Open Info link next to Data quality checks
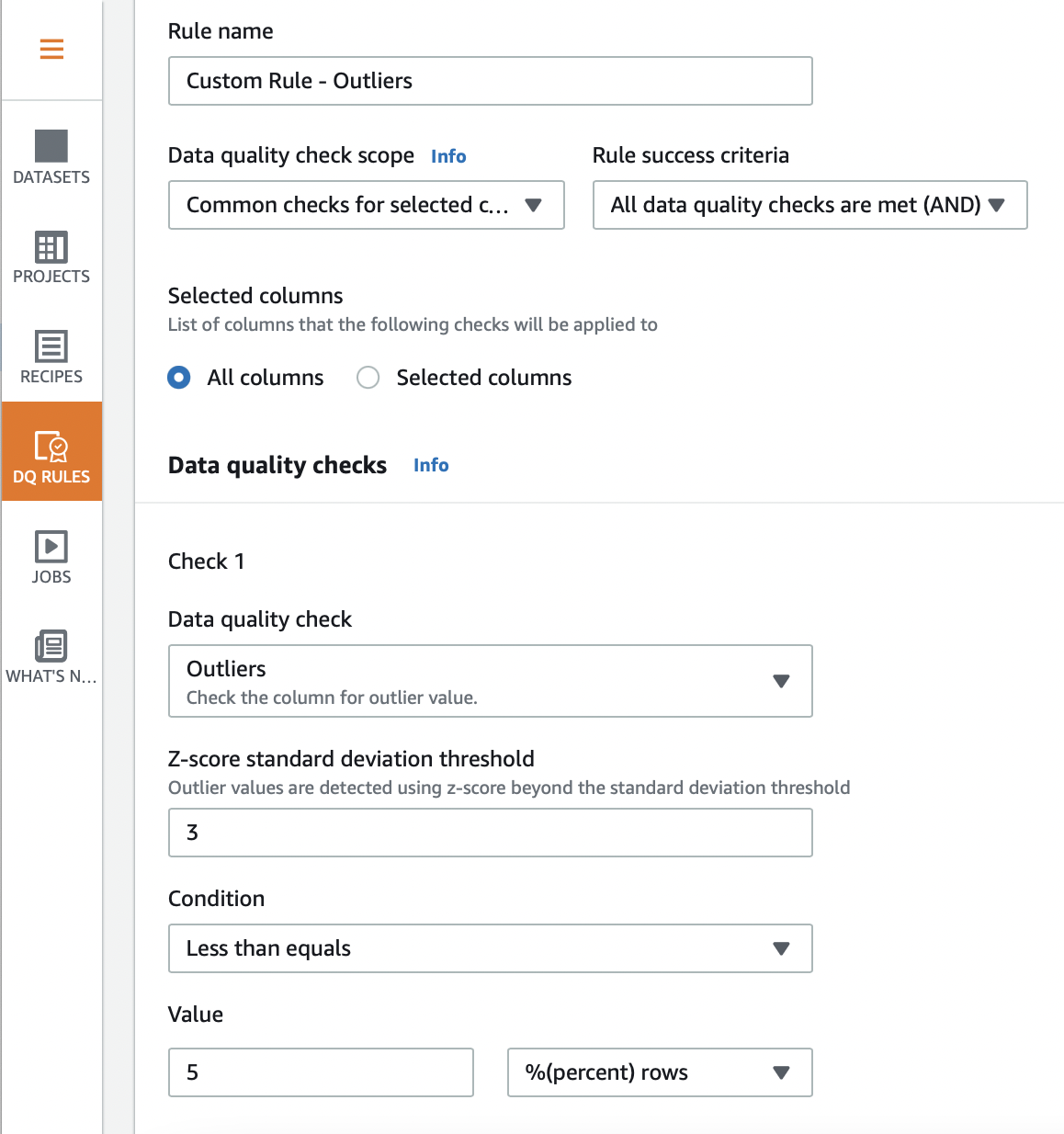Screen dimensions: 1064x1134 click(x=431, y=465)
